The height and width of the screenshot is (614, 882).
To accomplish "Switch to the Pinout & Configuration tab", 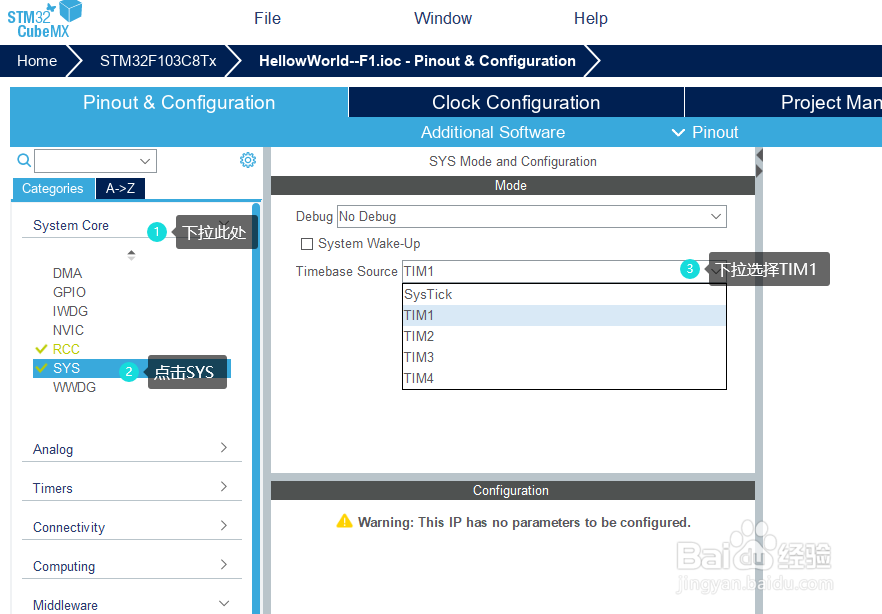I will (x=179, y=102).
